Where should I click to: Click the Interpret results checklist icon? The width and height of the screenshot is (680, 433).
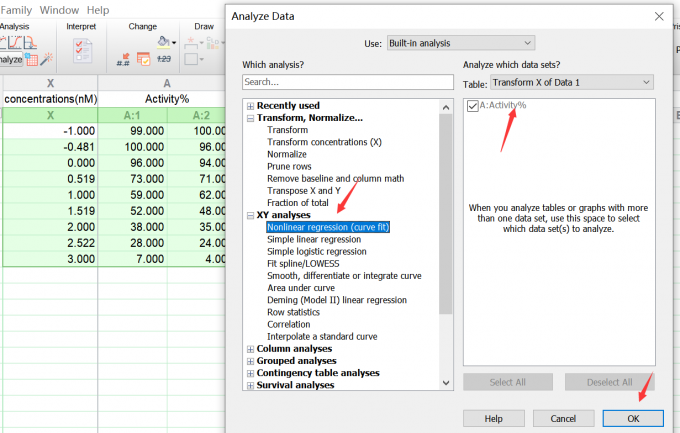tap(84, 49)
